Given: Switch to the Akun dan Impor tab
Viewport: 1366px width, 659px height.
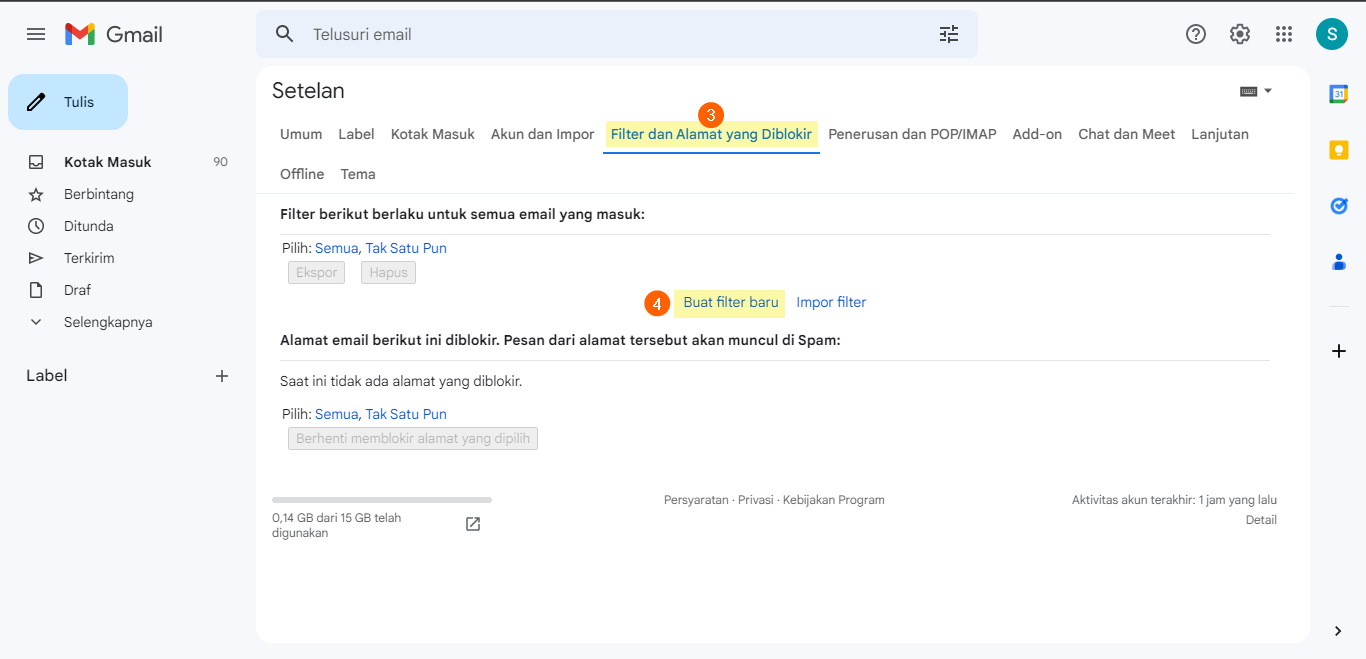Looking at the screenshot, I should pyautogui.click(x=542, y=134).
